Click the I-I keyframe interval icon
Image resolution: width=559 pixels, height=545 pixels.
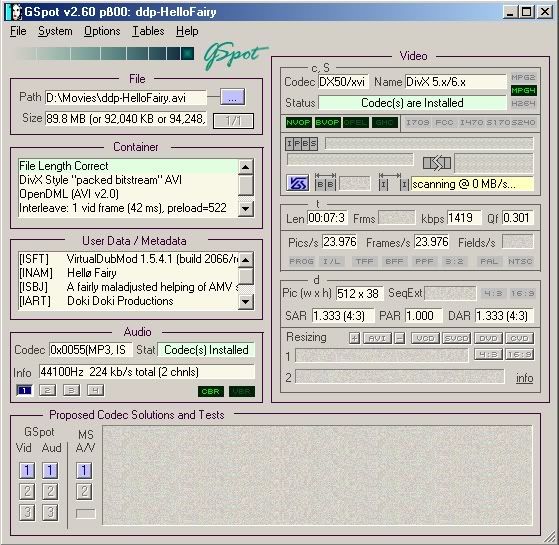point(394,182)
